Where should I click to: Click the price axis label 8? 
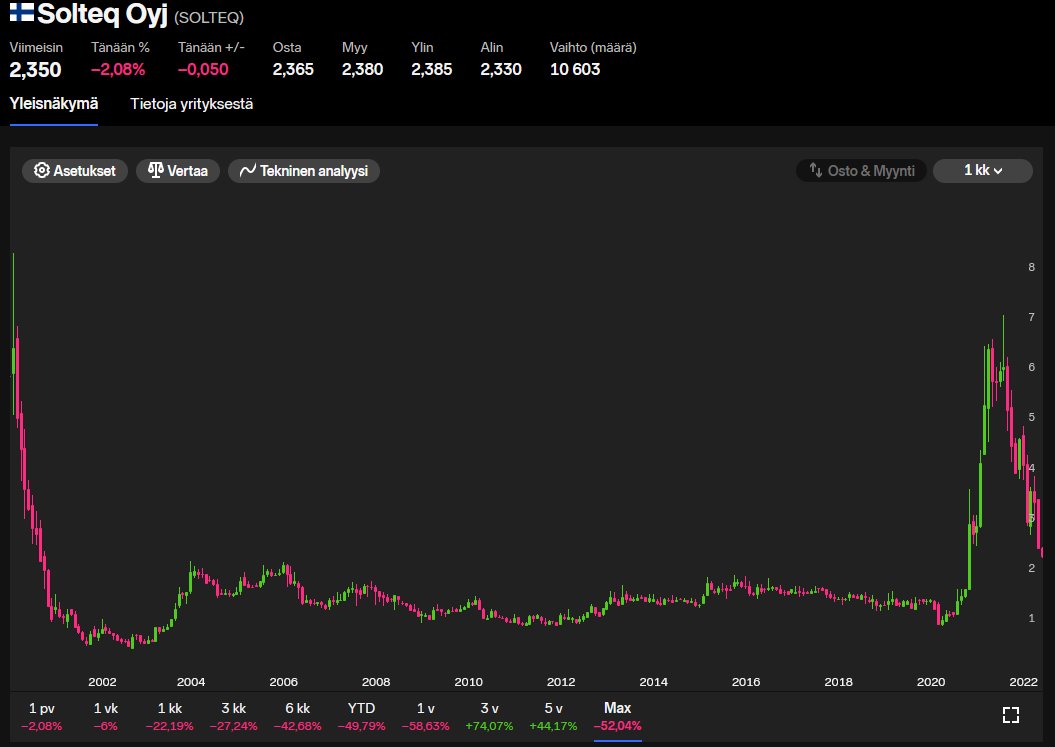[x=1031, y=267]
